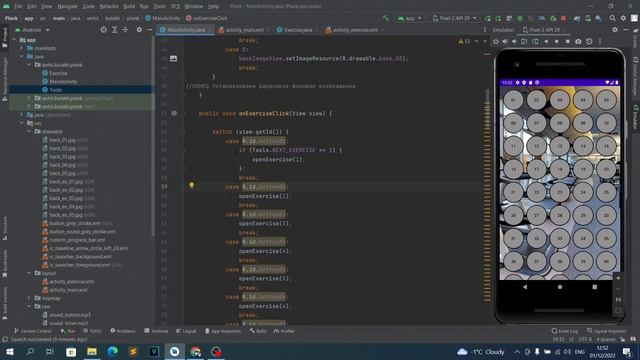Screen dimensions: 640x360
Task: Open Search Everywhere magnifier in toolbar
Action: (612, 18)
